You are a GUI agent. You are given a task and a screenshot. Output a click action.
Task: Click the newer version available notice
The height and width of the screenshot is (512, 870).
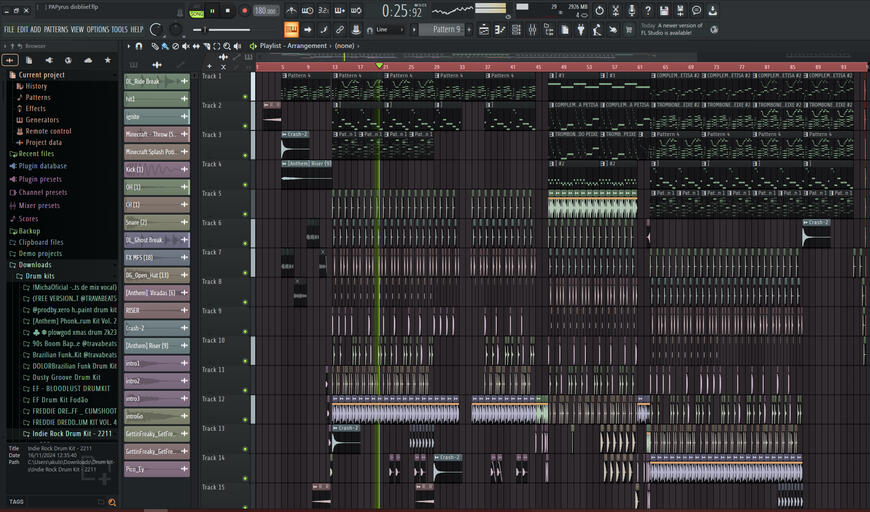click(672, 29)
